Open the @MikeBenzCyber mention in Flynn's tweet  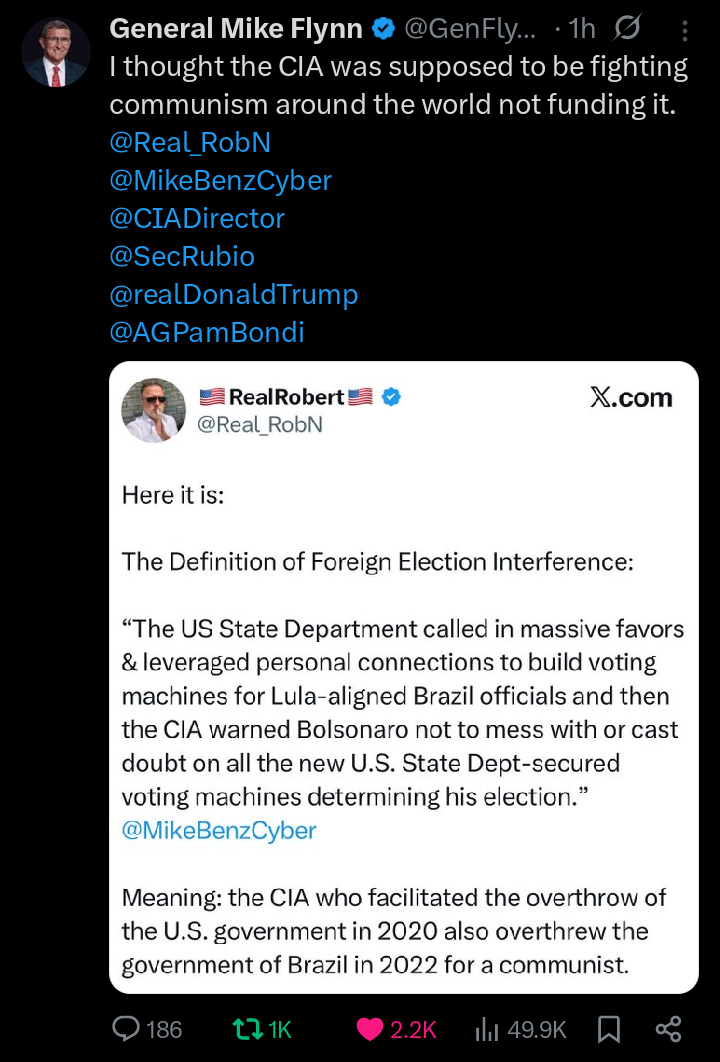[x=220, y=181]
